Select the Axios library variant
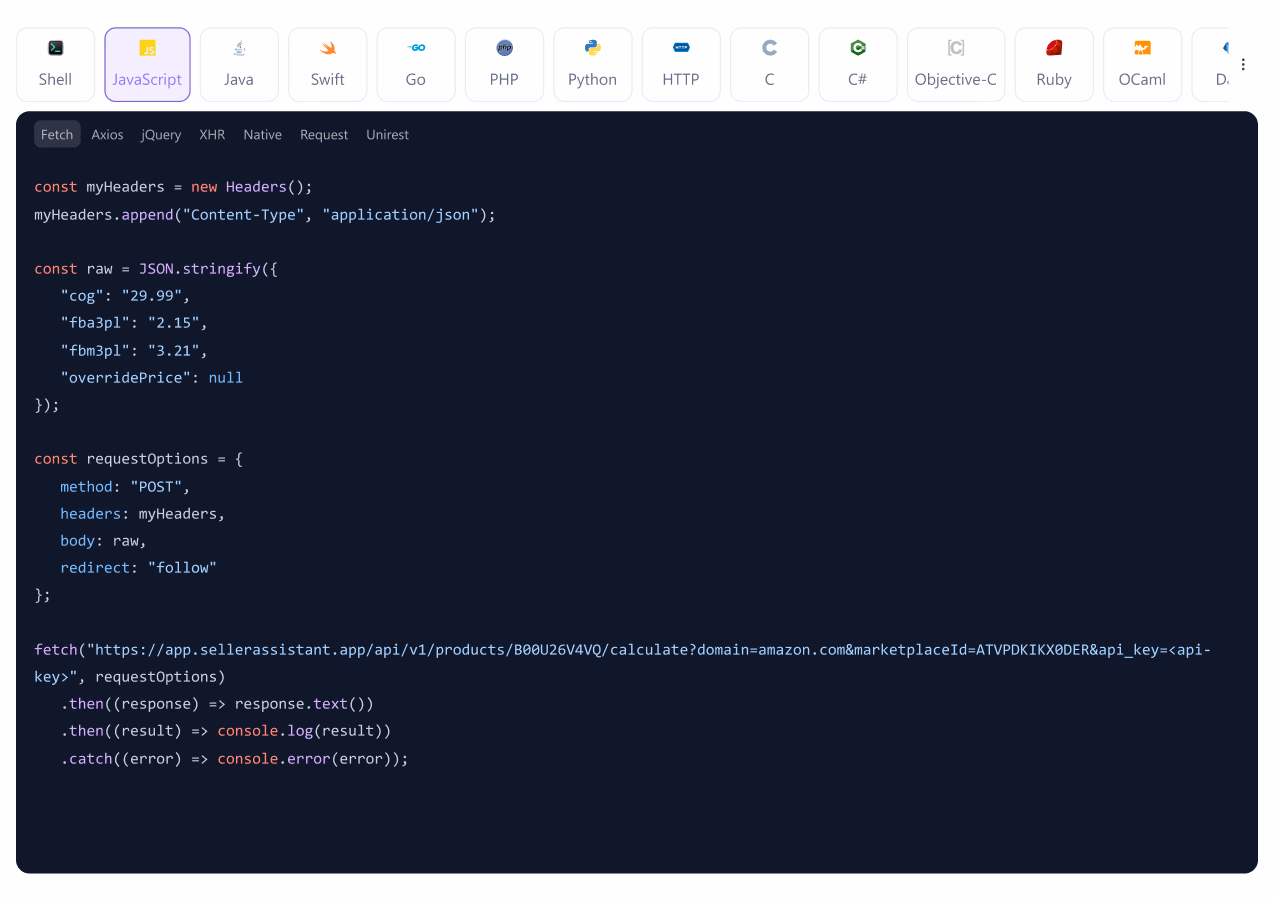The height and width of the screenshot is (900, 1274). click(x=107, y=134)
